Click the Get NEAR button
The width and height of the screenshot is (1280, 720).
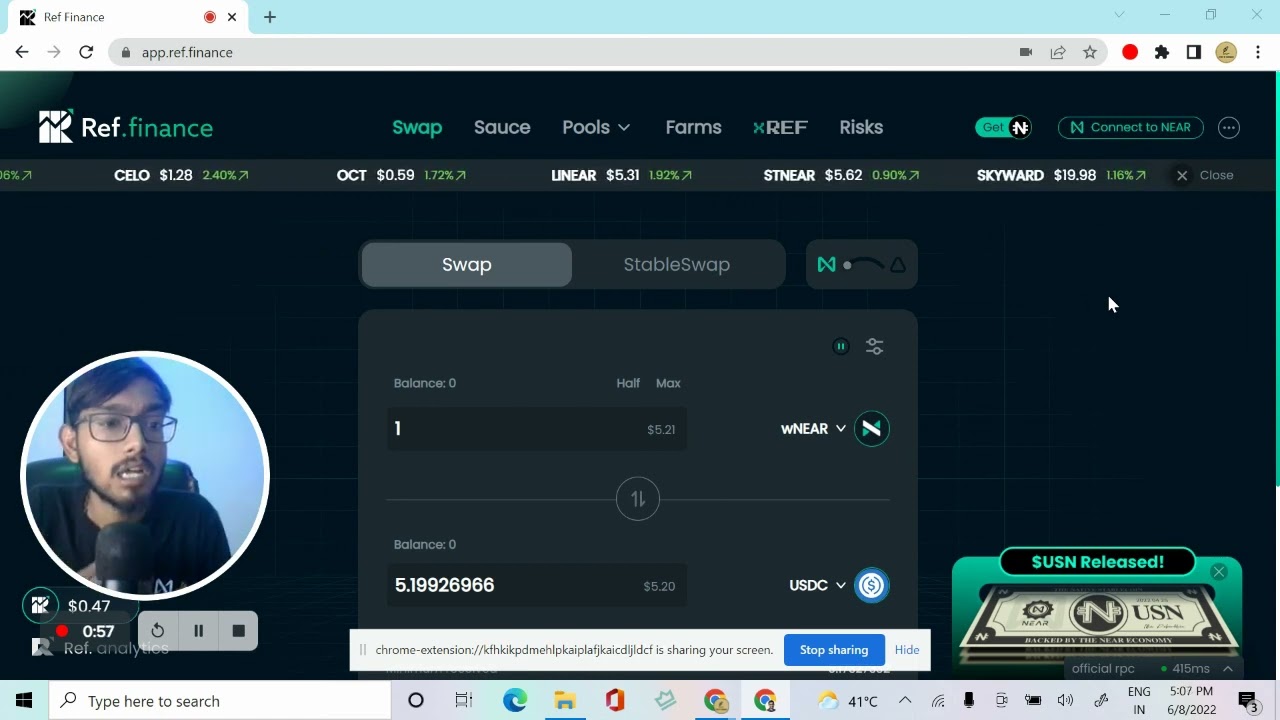point(1004,127)
